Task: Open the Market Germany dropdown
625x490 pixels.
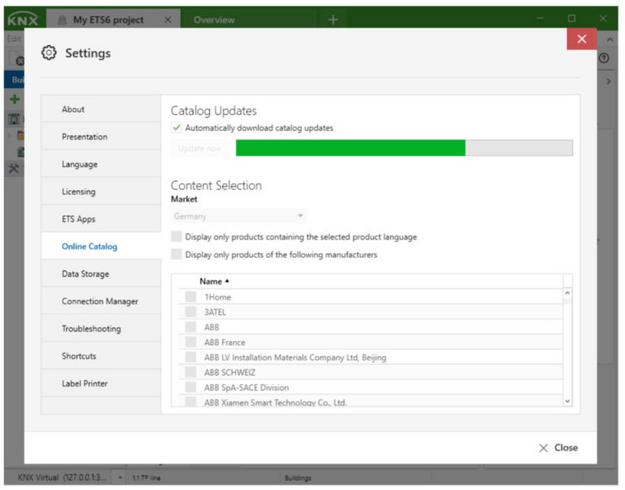Action: coord(238,215)
